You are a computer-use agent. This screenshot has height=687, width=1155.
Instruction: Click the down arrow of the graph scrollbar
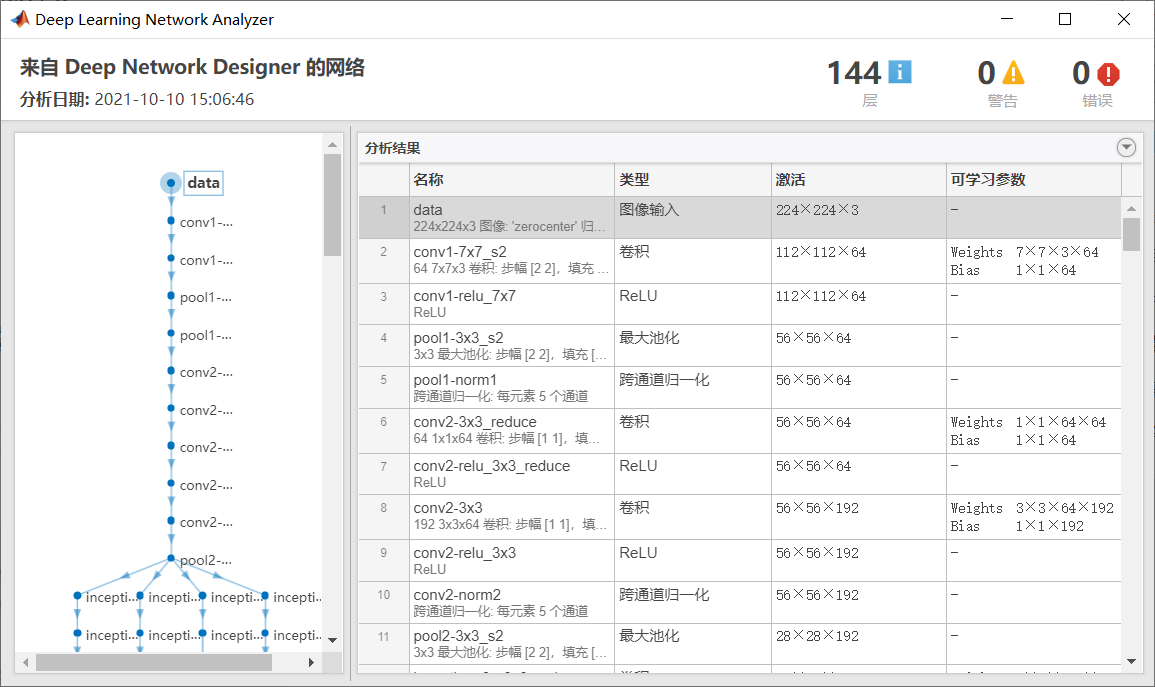[x=332, y=640]
